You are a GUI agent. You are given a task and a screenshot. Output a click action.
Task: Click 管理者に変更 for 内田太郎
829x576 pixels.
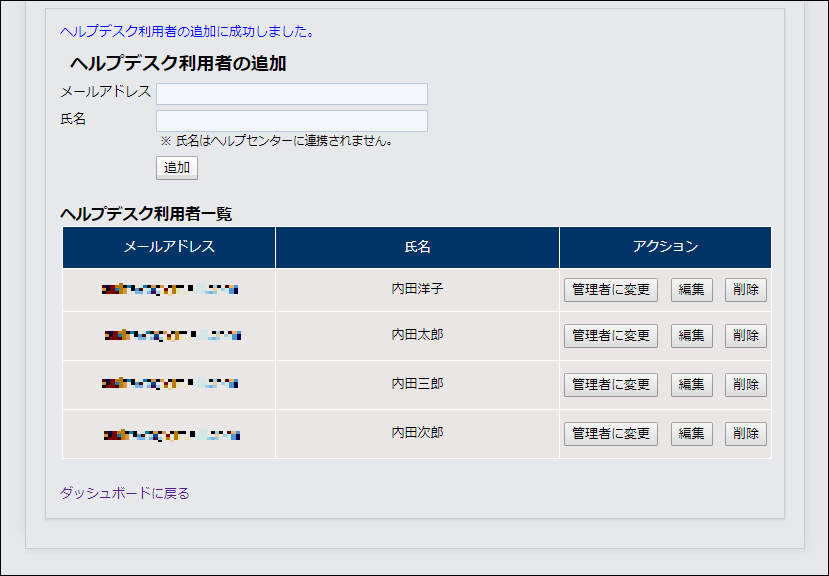[x=610, y=336]
